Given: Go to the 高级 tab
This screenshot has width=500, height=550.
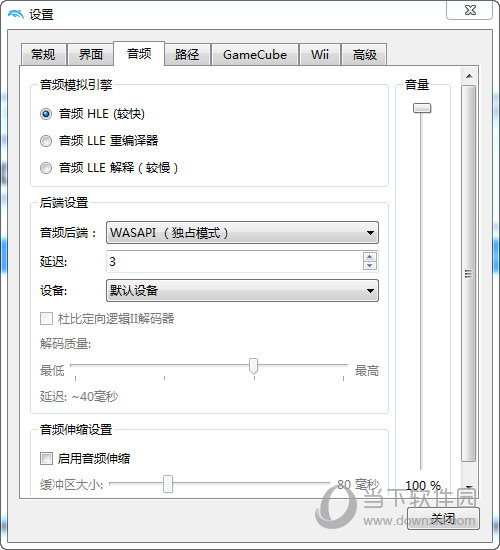Looking at the screenshot, I should [364, 55].
